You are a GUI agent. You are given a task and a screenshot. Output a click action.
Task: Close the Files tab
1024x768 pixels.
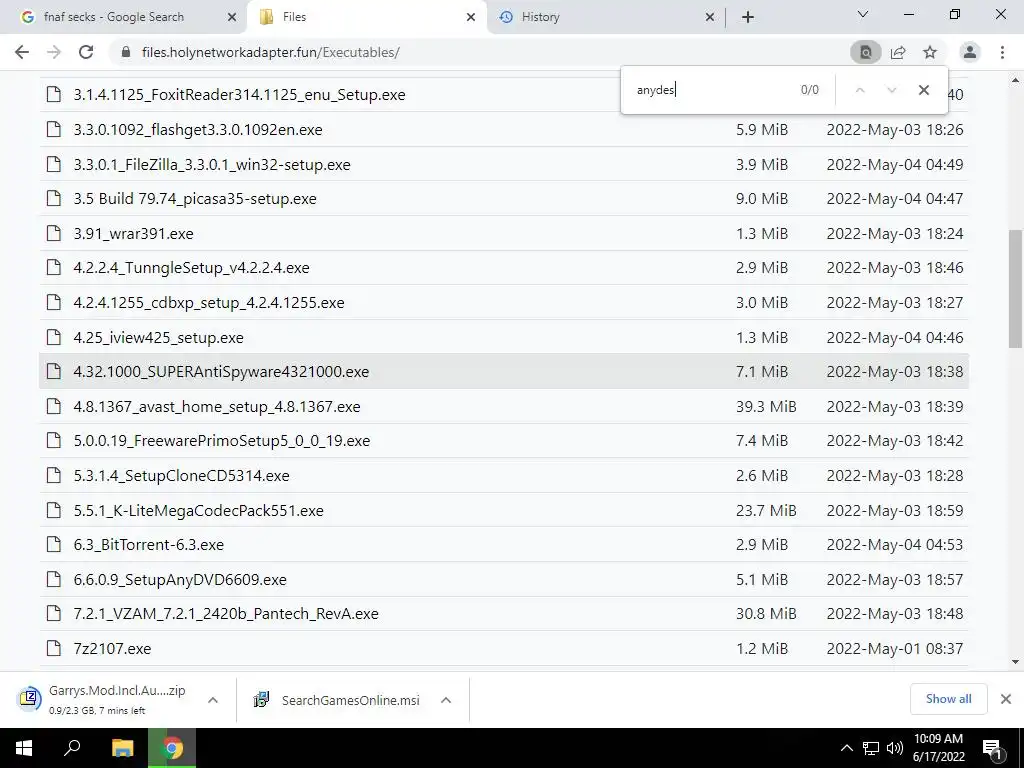pyautogui.click(x=471, y=18)
